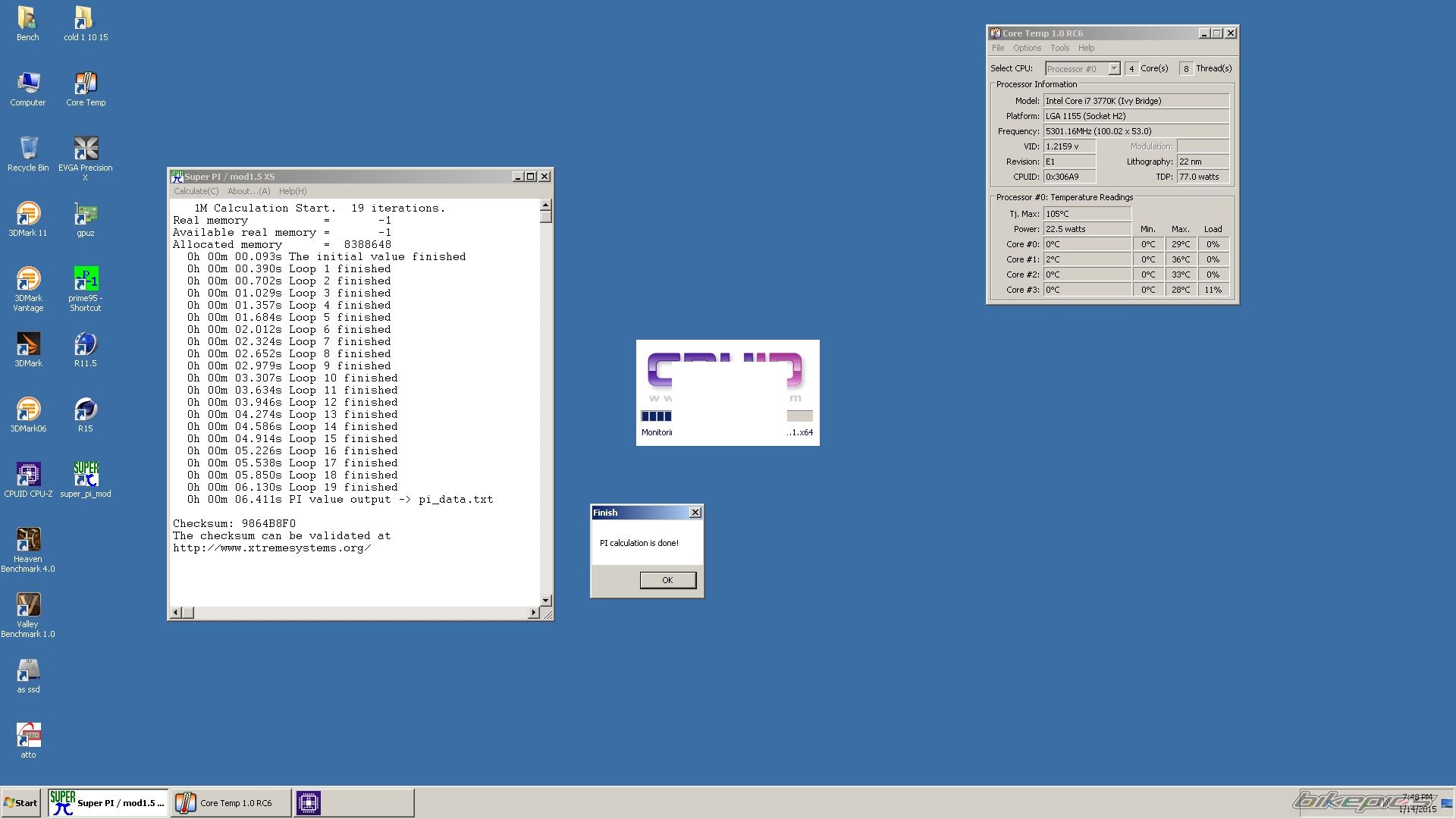Click the Model field in Core Temp

pyautogui.click(x=1136, y=101)
